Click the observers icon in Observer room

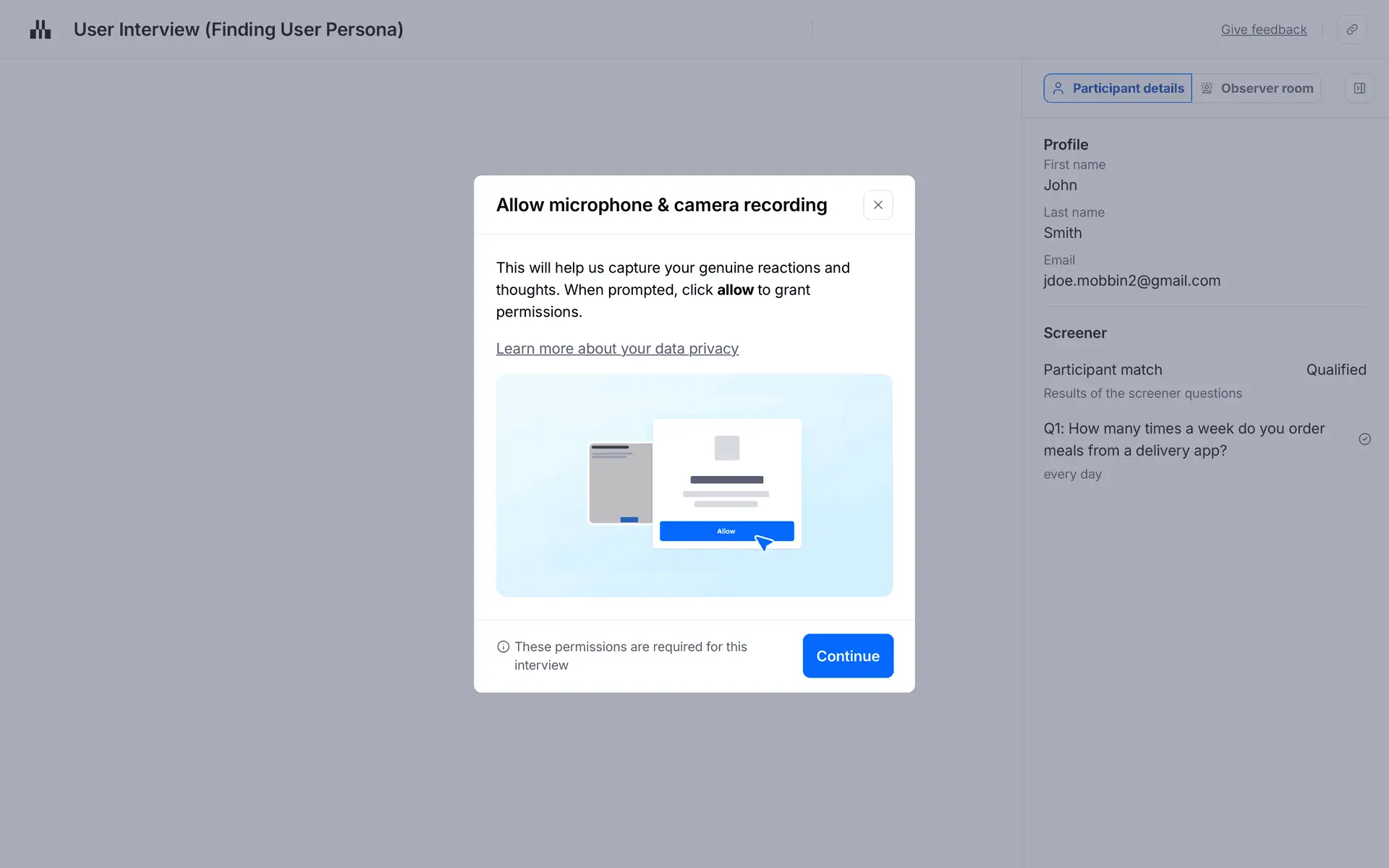1207,88
